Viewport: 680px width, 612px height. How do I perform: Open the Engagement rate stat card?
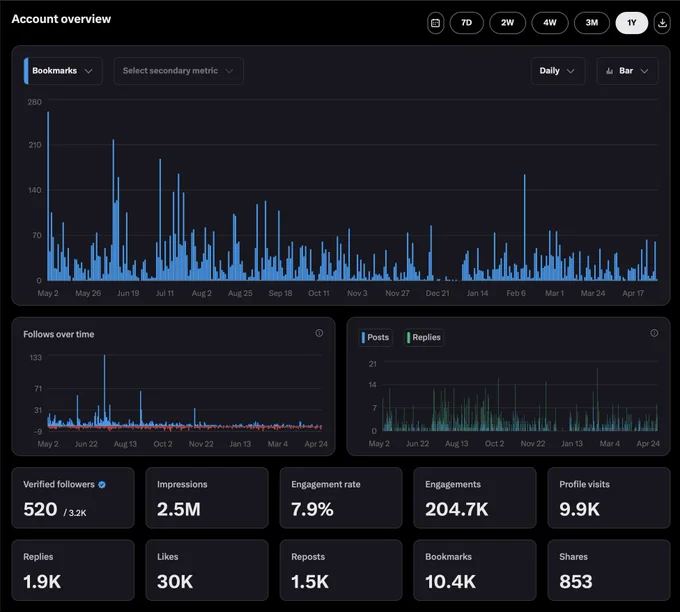[x=341, y=497]
